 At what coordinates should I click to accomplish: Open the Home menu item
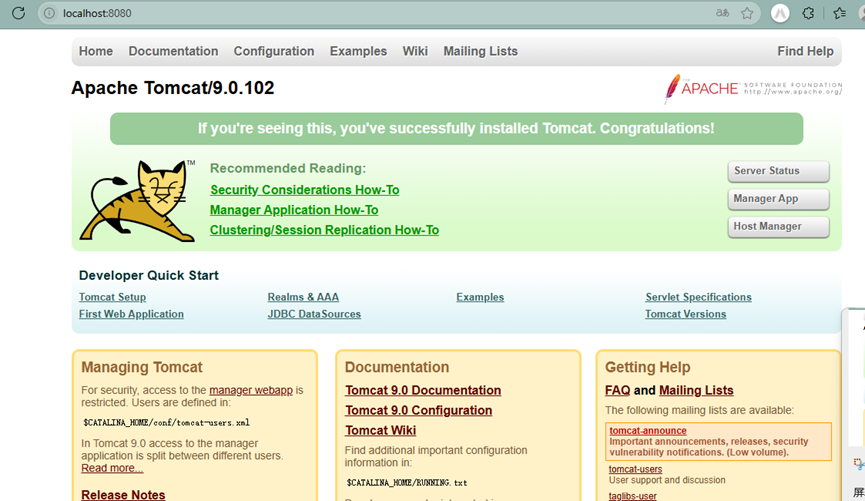[95, 51]
